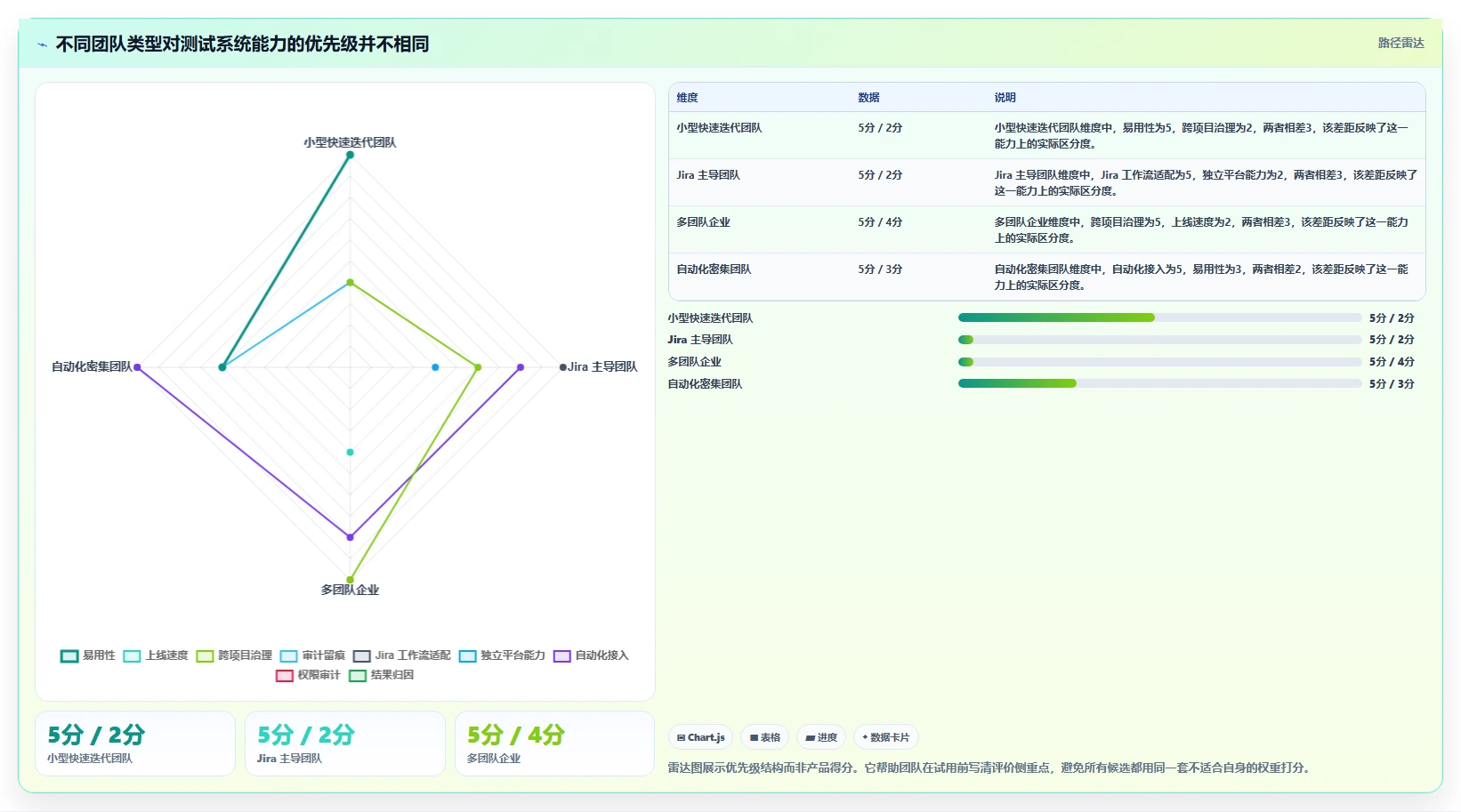1461x812 pixels.
Task: Click the footnote text starting with 雷达图展示优先级结构
Action: click(x=991, y=768)
